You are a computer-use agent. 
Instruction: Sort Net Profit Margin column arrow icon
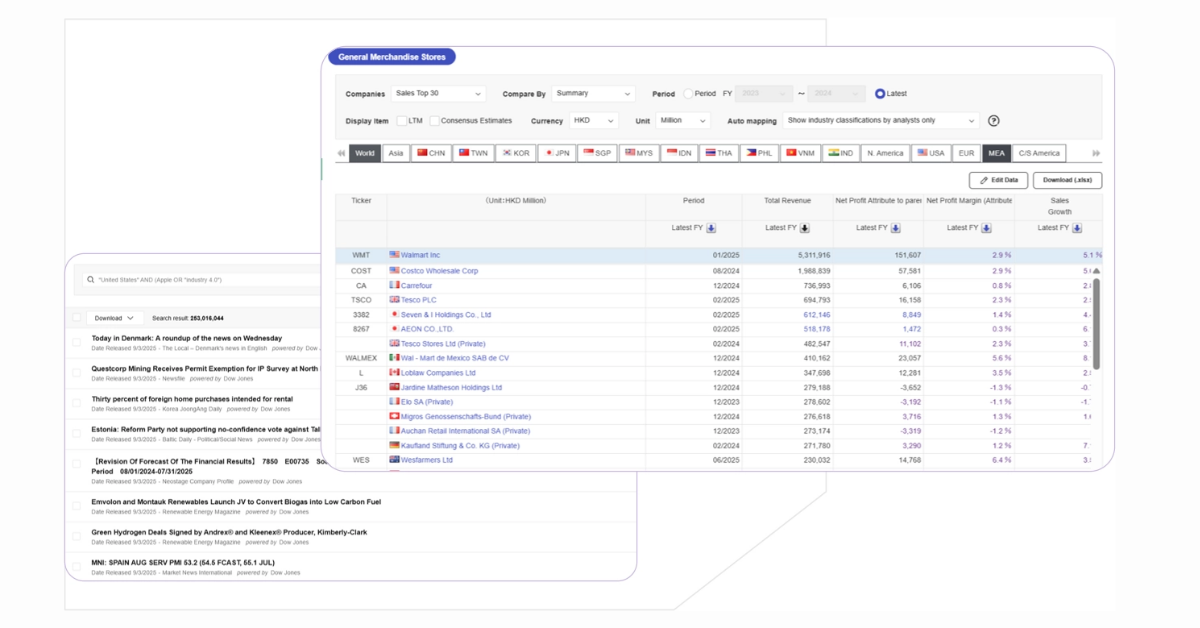click(x=987, y=228)
